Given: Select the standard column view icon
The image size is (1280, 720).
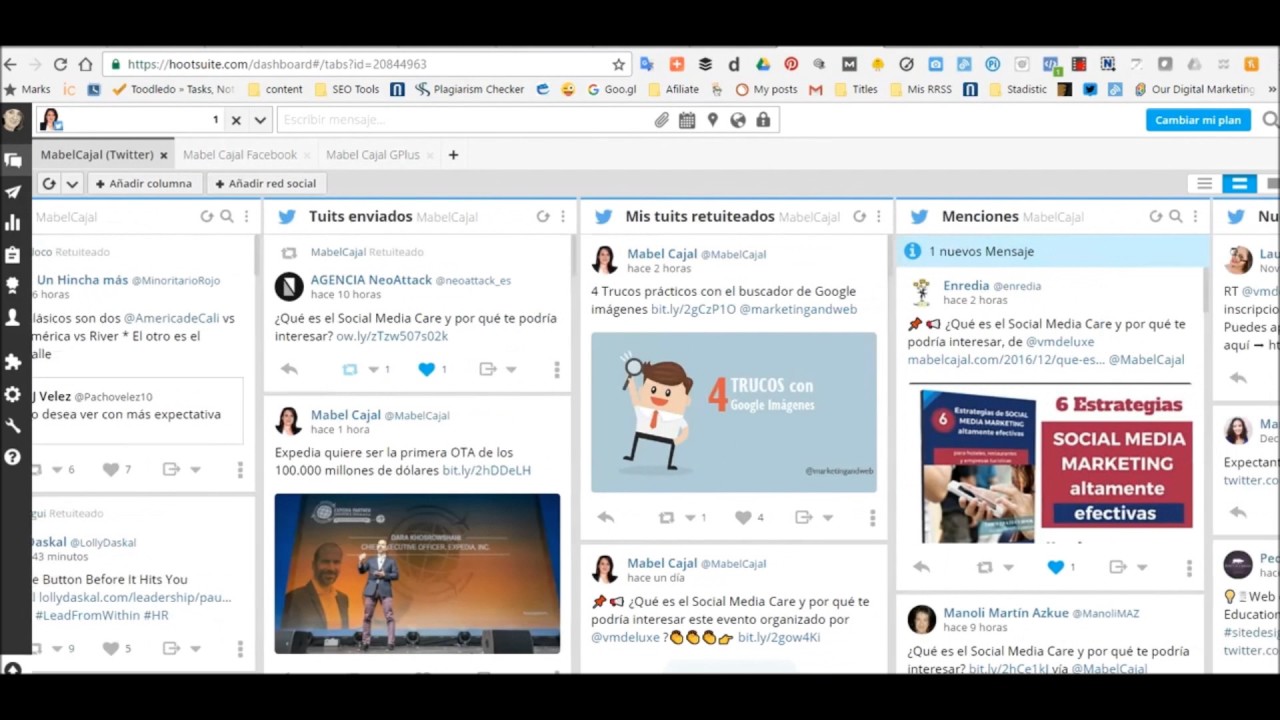Looking at the screenshot, I should (1239, 183).
